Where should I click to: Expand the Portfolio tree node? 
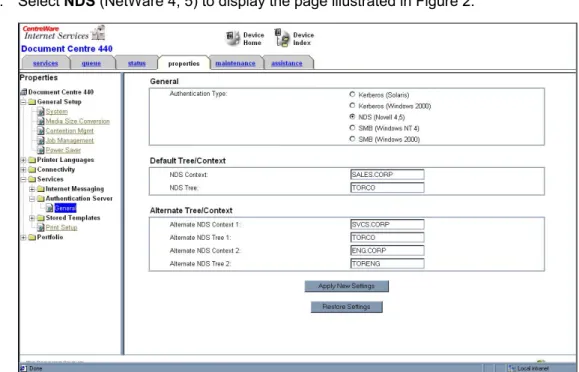24,237
